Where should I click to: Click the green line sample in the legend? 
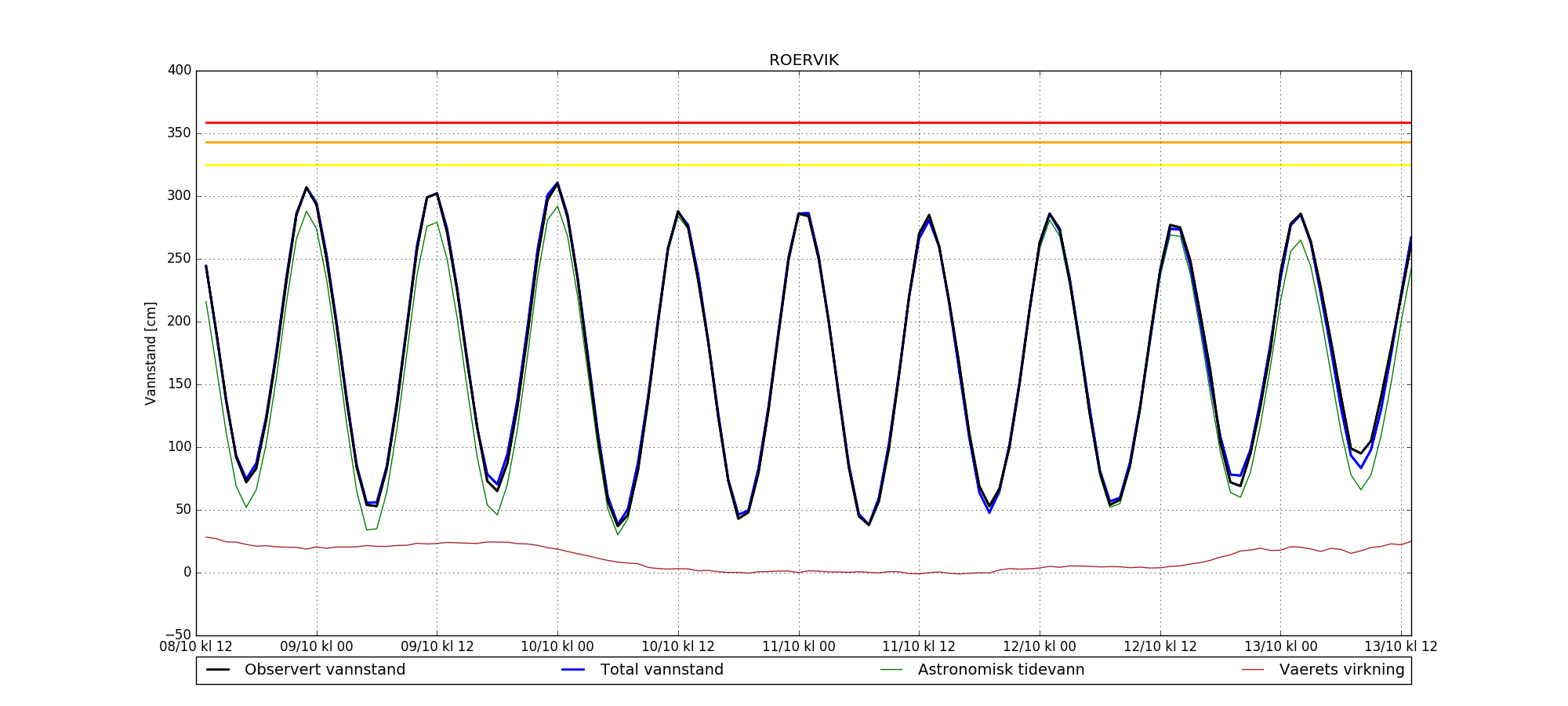pos(891,670)
